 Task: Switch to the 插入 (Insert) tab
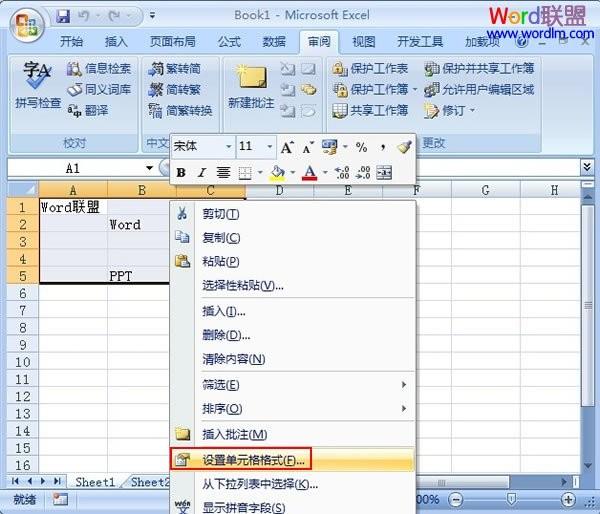116,41
